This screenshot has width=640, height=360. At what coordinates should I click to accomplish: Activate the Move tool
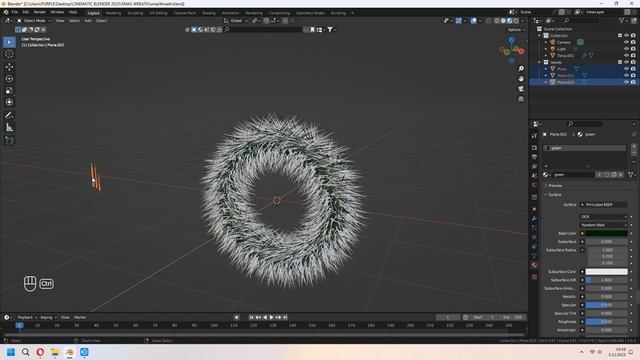tap(9, 67)
